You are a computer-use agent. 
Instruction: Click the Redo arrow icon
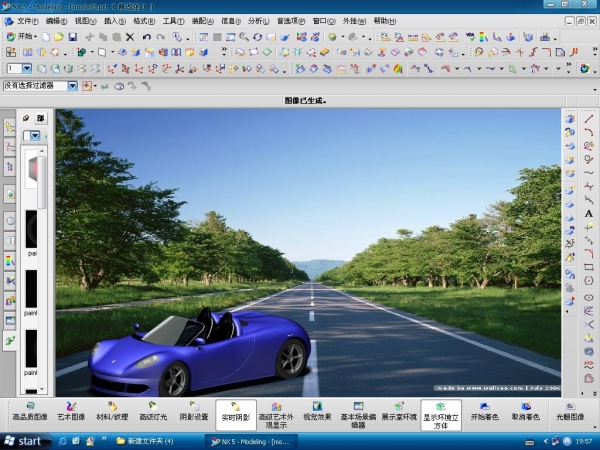161,37
